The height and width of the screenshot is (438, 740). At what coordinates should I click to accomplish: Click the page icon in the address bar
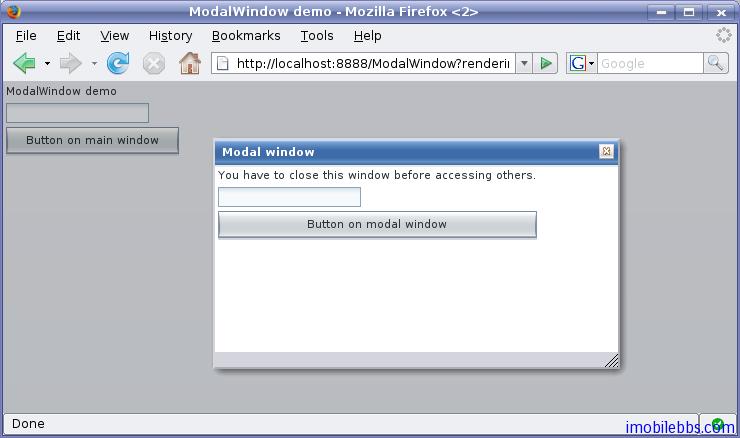tap(223, 63)
